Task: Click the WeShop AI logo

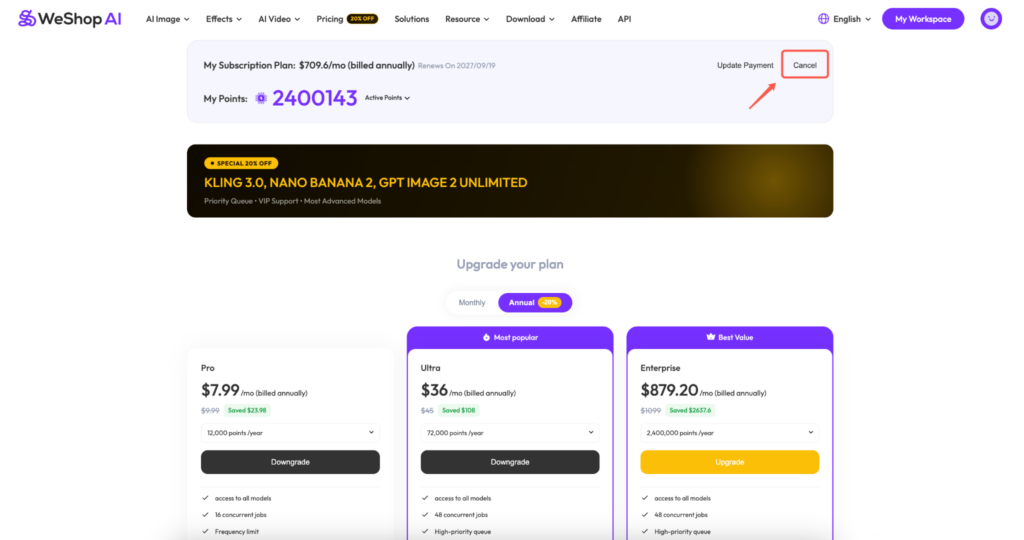Action: (70, 19)
